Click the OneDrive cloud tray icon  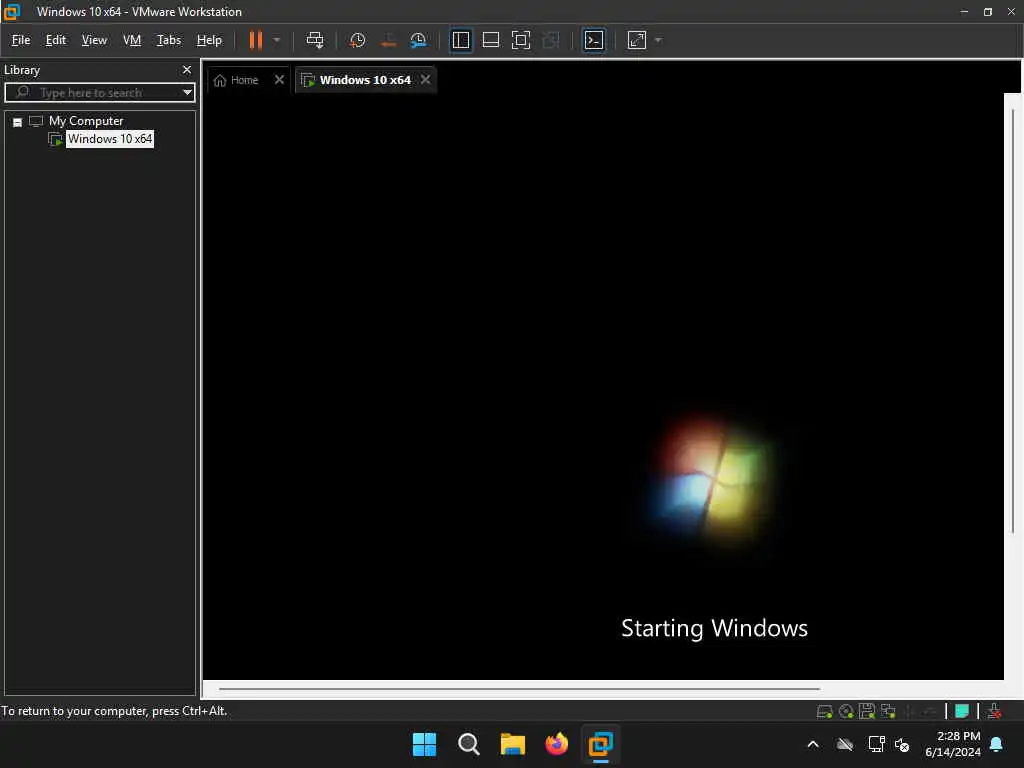(x=845, y=744)
